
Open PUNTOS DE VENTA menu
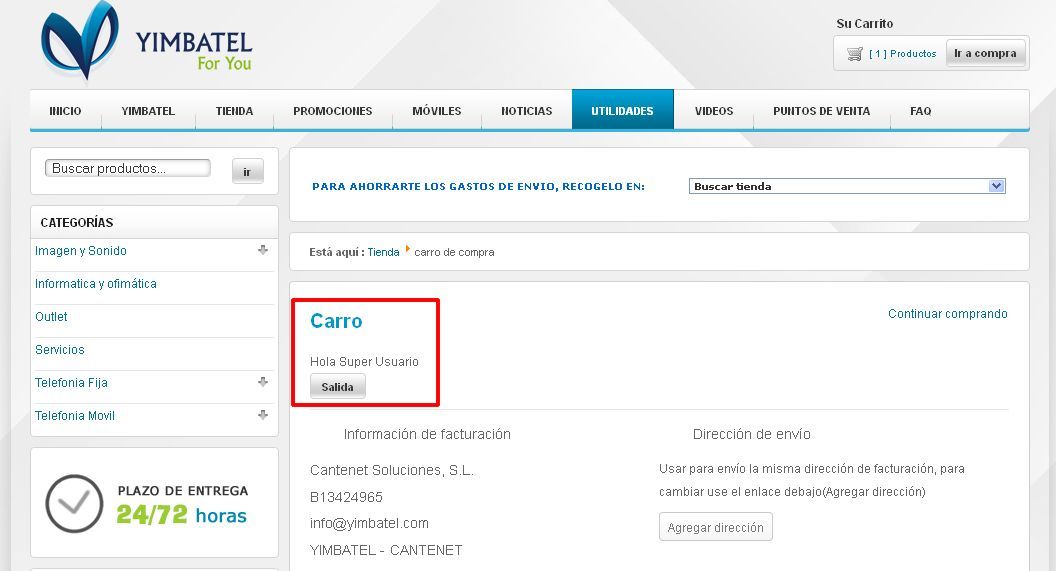point(822,111)
